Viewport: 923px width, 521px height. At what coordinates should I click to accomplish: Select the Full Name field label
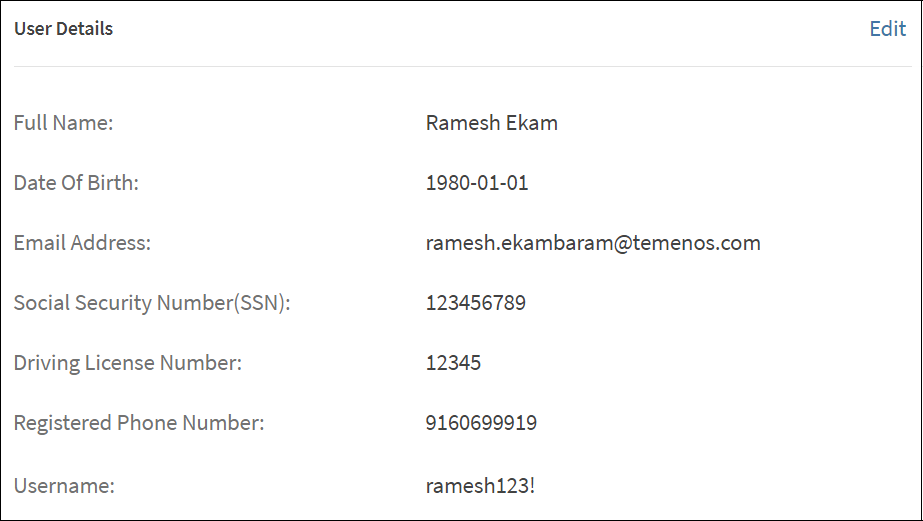point(63,124)
